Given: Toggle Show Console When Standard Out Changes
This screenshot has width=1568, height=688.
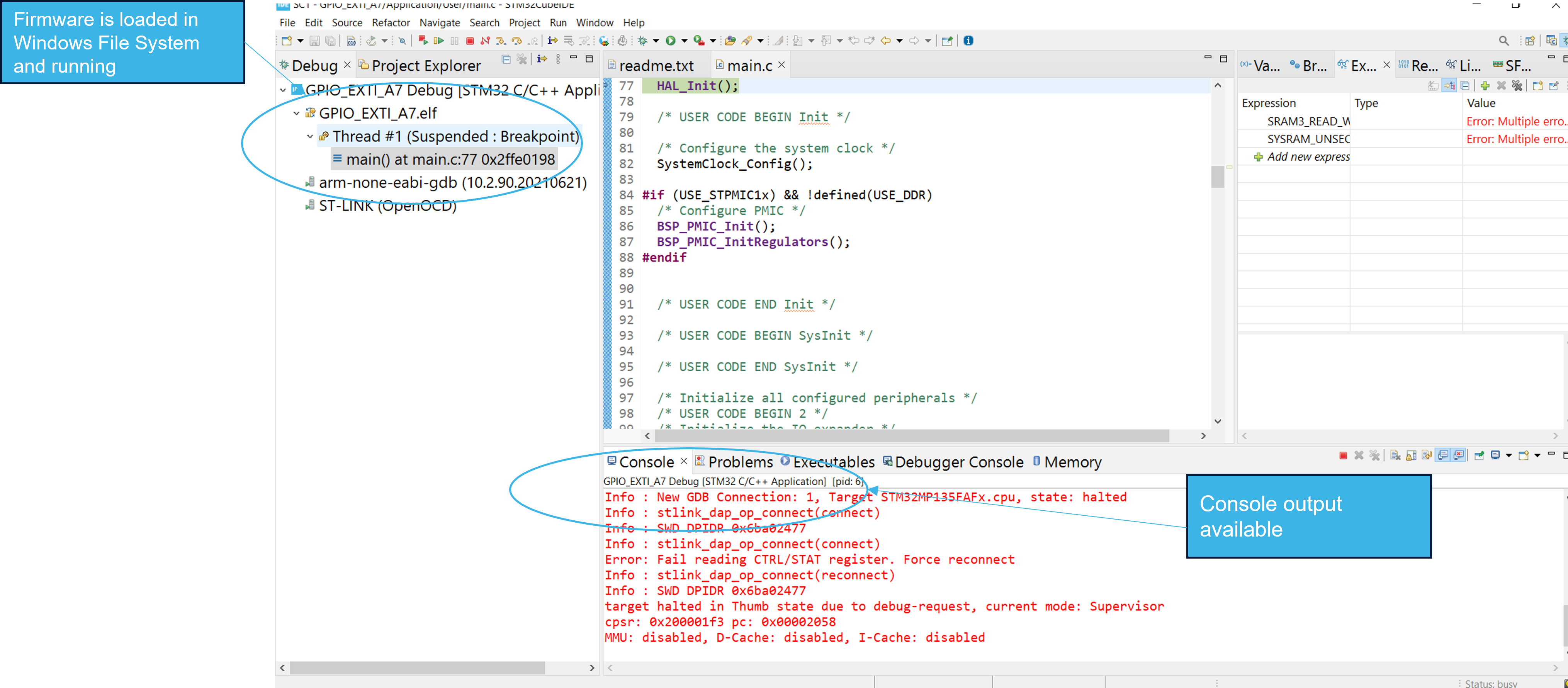Looking at the screenshot, I should click(x=1442, y=455).
